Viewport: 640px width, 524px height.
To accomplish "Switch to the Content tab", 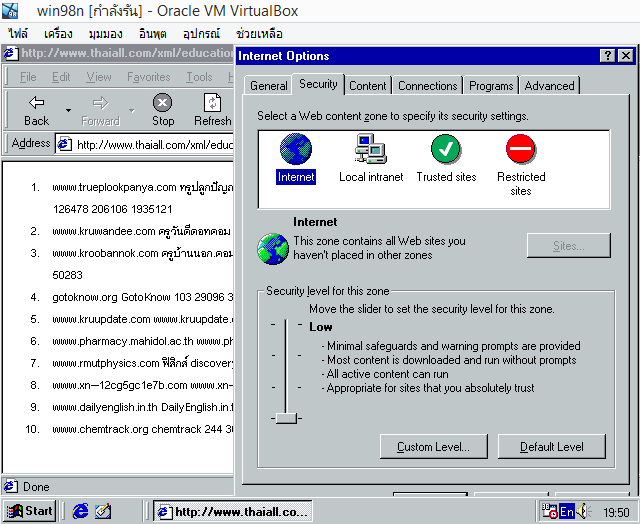I will click(x=368, y=86).
